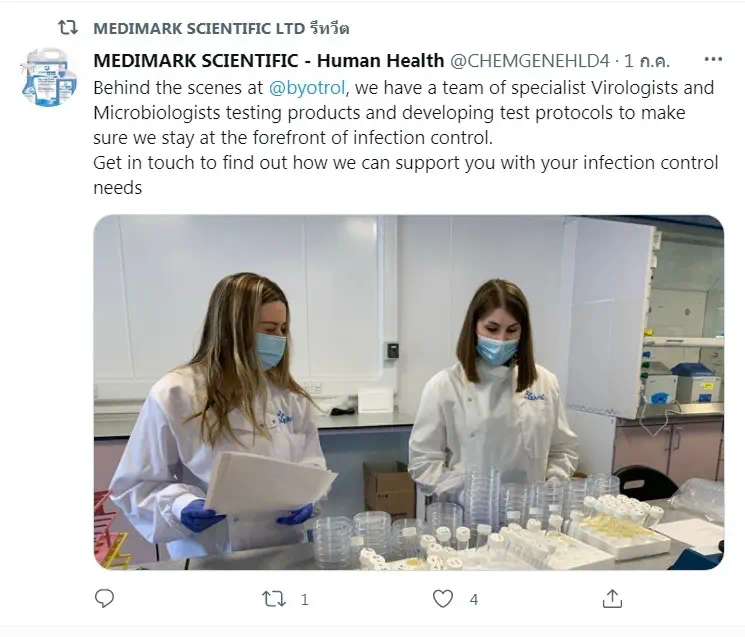Click the woman on the left in photo
745x637 pixels.
[219, 416]
